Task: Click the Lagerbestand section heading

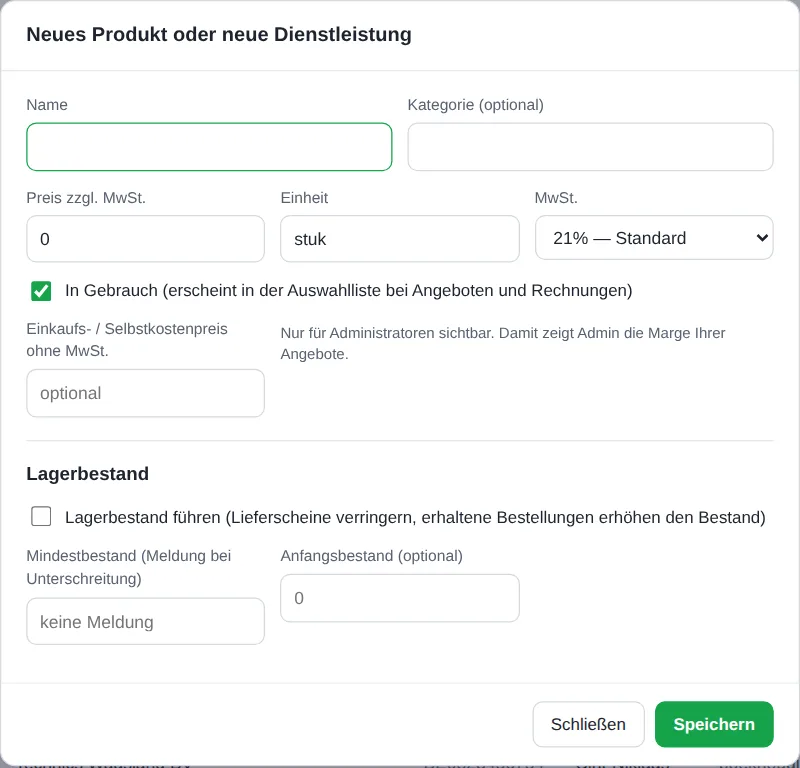Action: click(x=88, y=474)
